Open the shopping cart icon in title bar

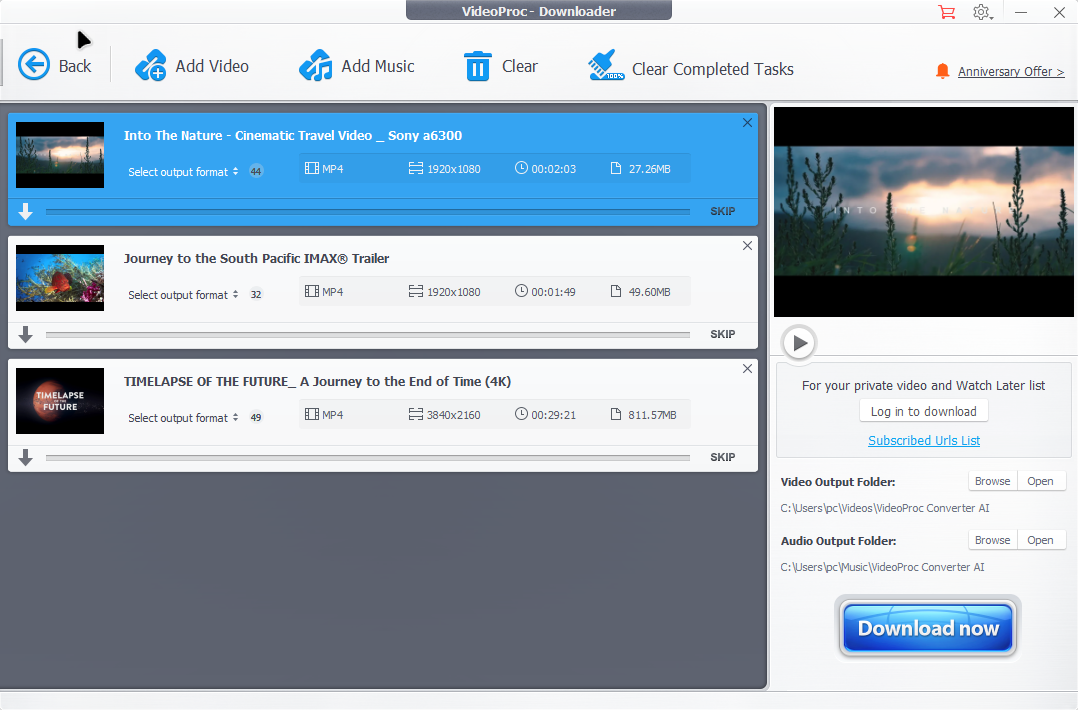coord(947,12)
